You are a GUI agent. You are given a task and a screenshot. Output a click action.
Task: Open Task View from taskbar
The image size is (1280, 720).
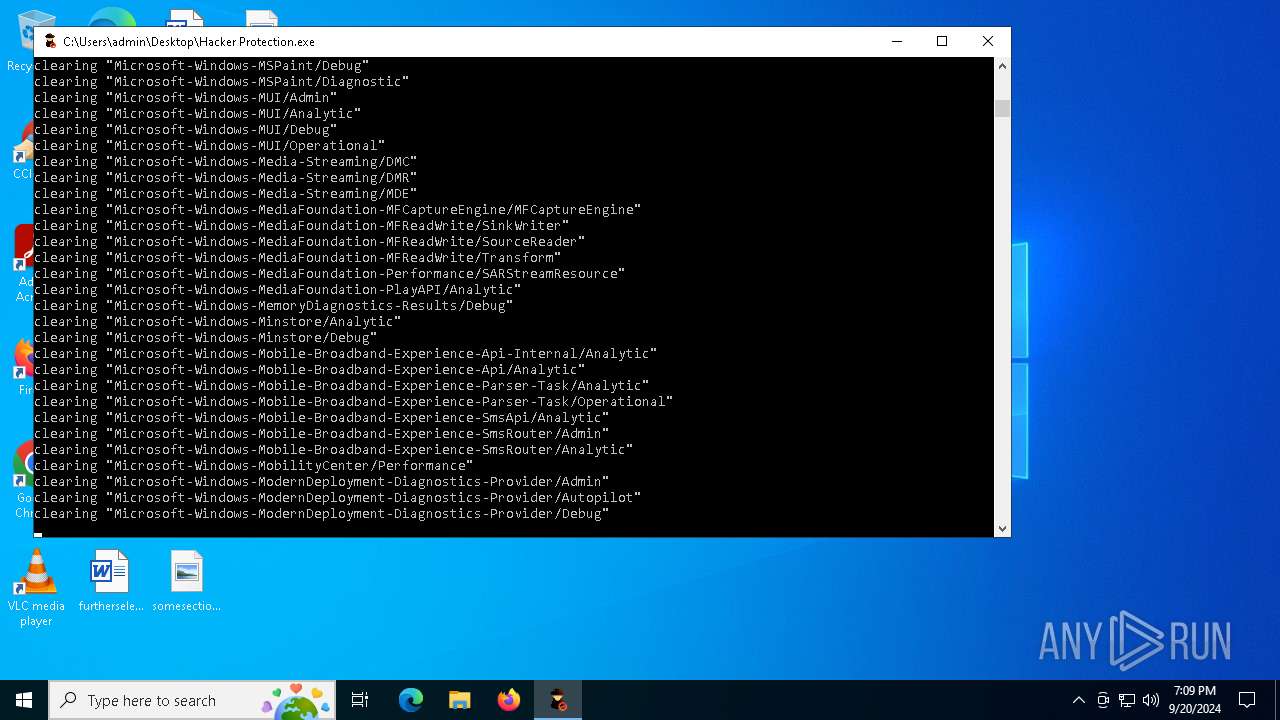click(360, 700)
